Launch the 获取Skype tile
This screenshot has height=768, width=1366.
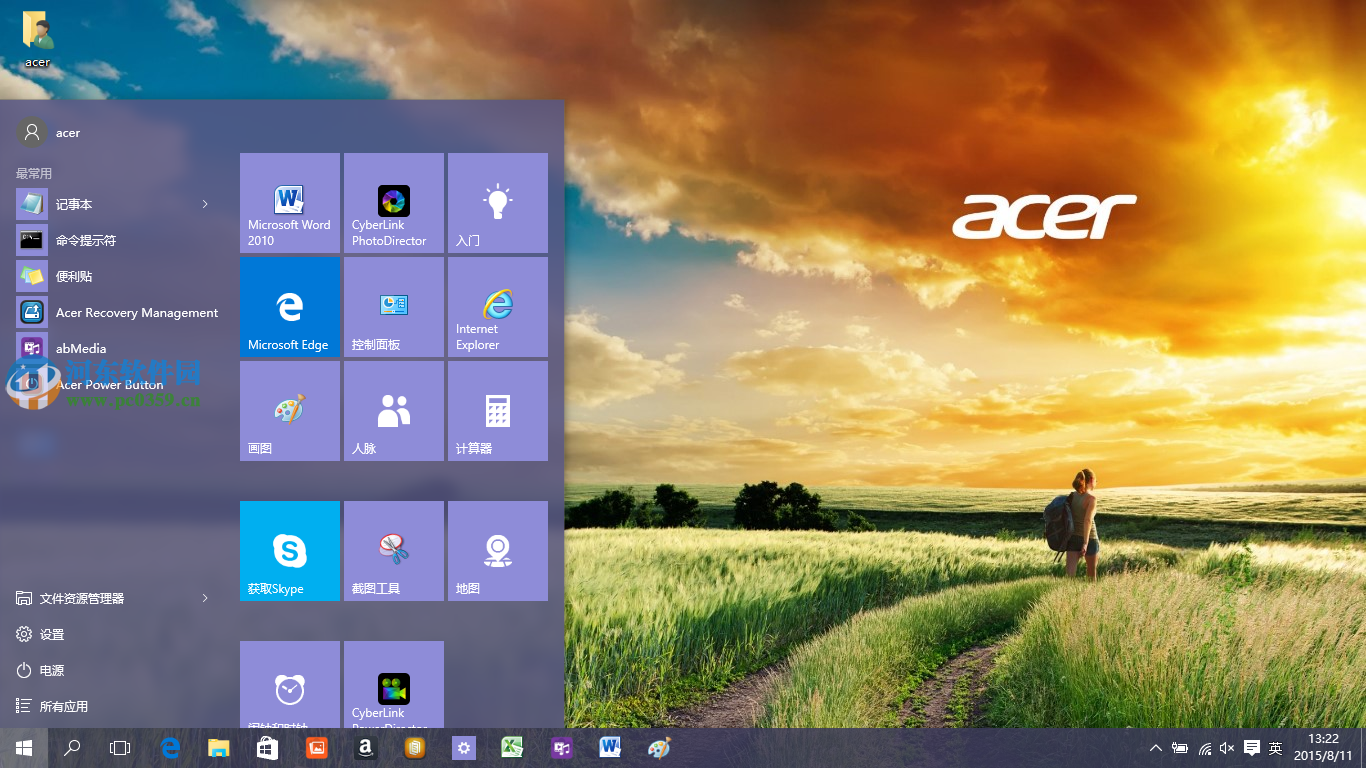(x=289, y=551)
